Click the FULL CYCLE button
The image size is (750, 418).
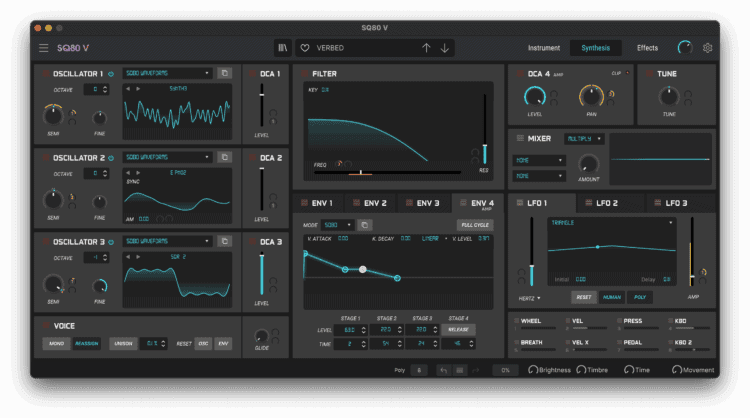[x=475, y=225]
